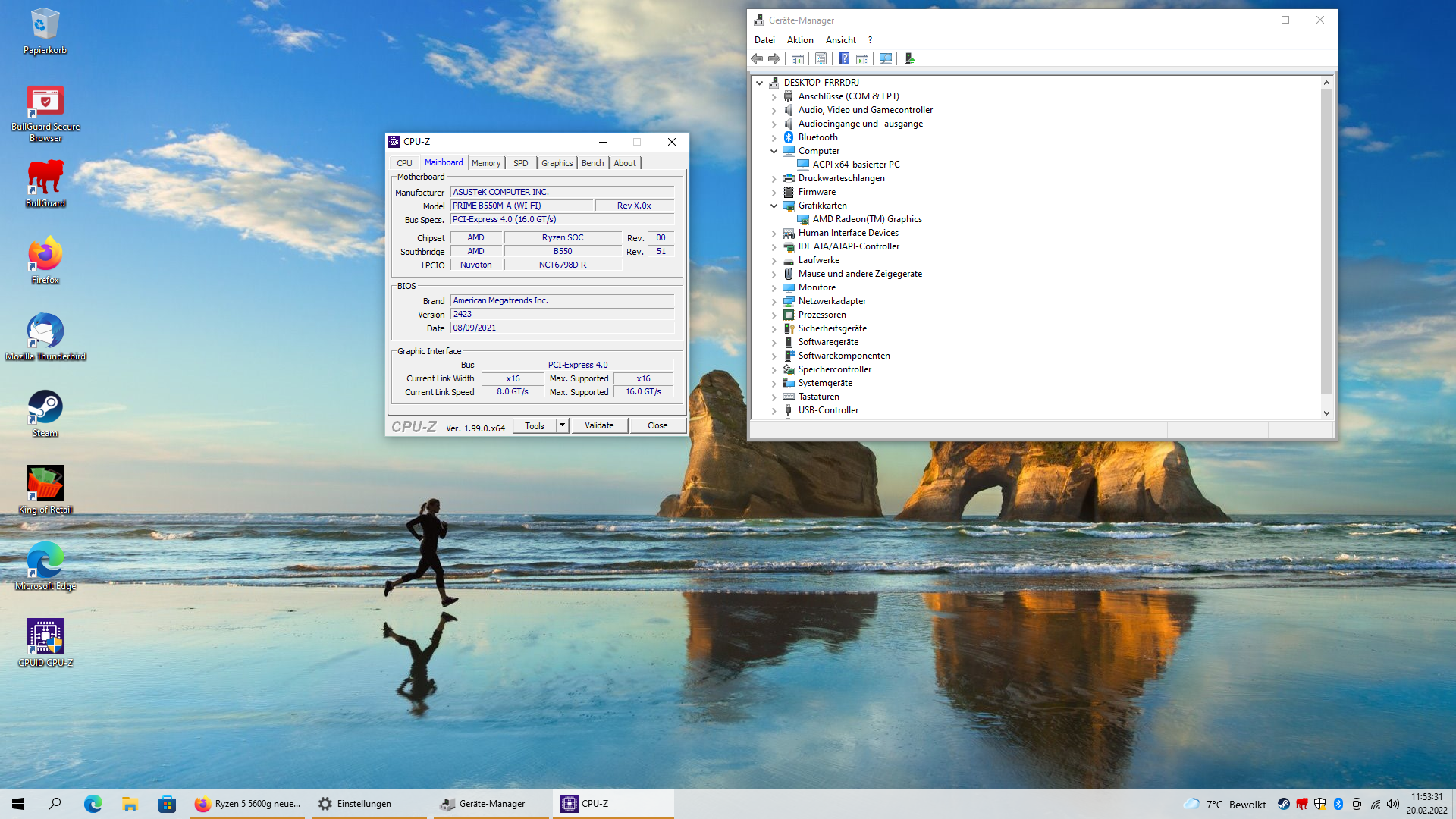This screenshot has height=819, width=1456.
Task: Select AMD Radeon(TM) Graphics device entry
Action: (867, 219)
